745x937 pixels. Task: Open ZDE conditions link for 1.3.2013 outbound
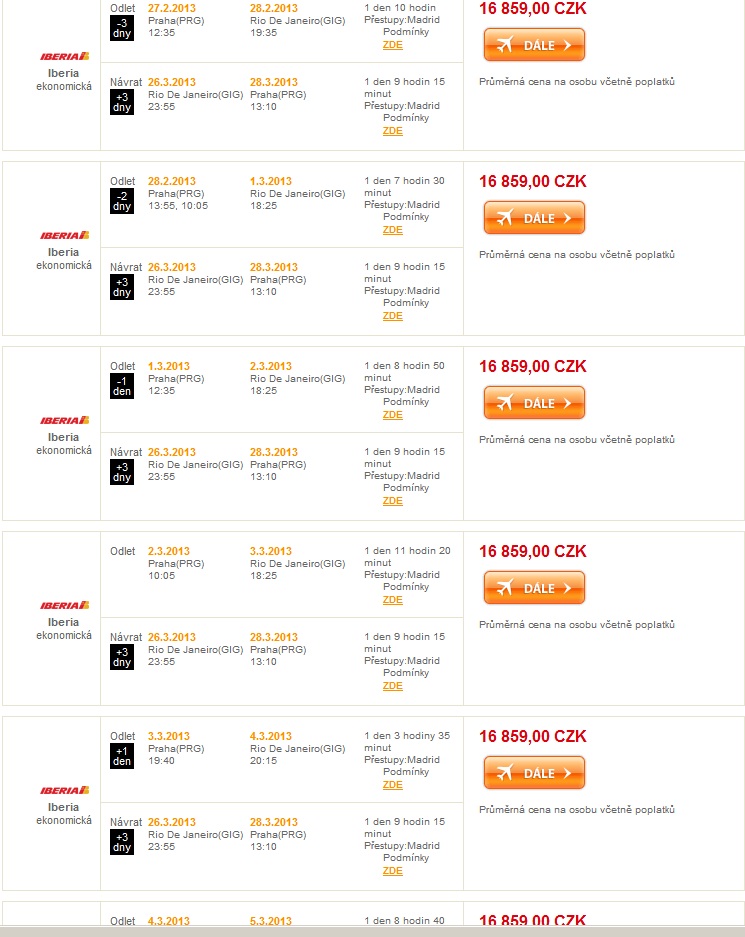393,415
